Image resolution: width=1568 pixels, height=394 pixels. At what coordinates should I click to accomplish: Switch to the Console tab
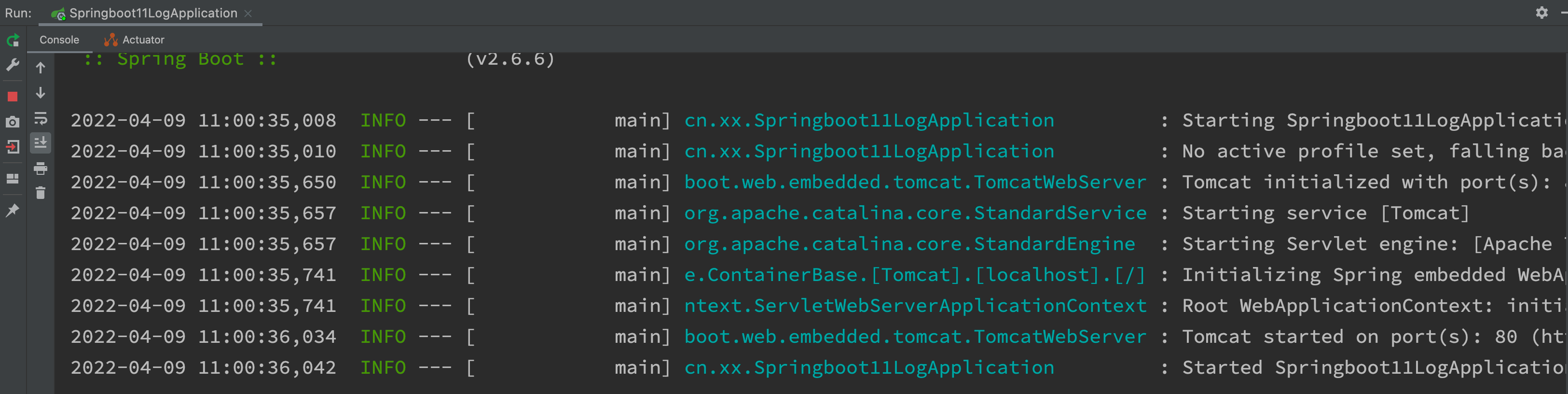[x=59, y=40]
